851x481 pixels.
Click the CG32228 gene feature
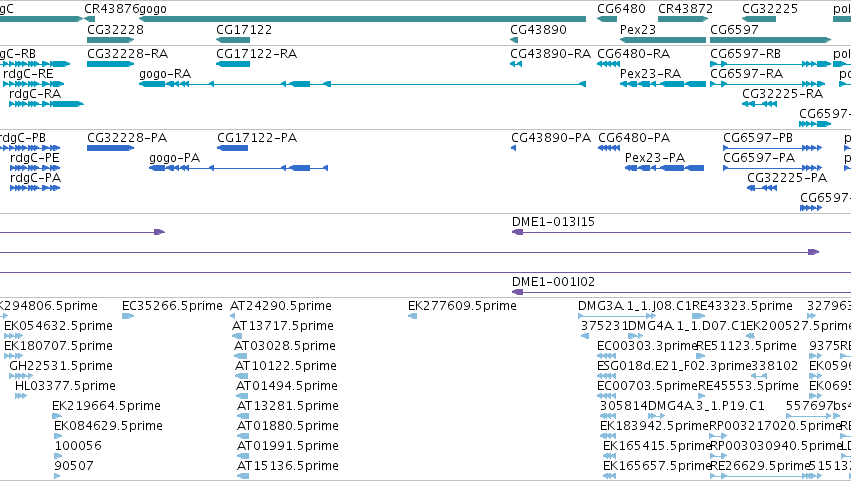point(110,40)
